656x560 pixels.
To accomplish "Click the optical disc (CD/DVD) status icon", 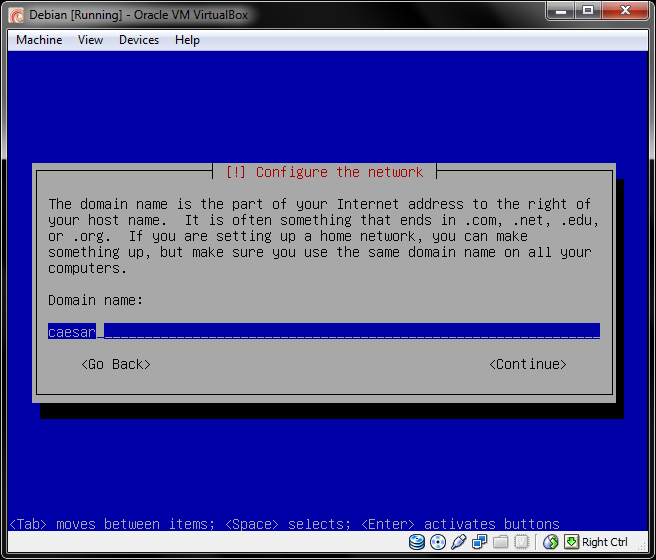I will coord(438,542).
